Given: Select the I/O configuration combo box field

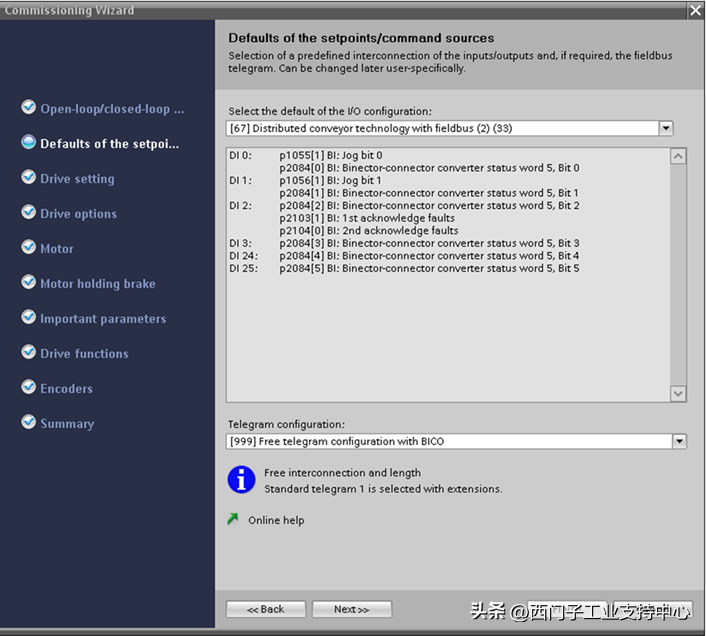Looking at the screenshot, I should (441, 129).
